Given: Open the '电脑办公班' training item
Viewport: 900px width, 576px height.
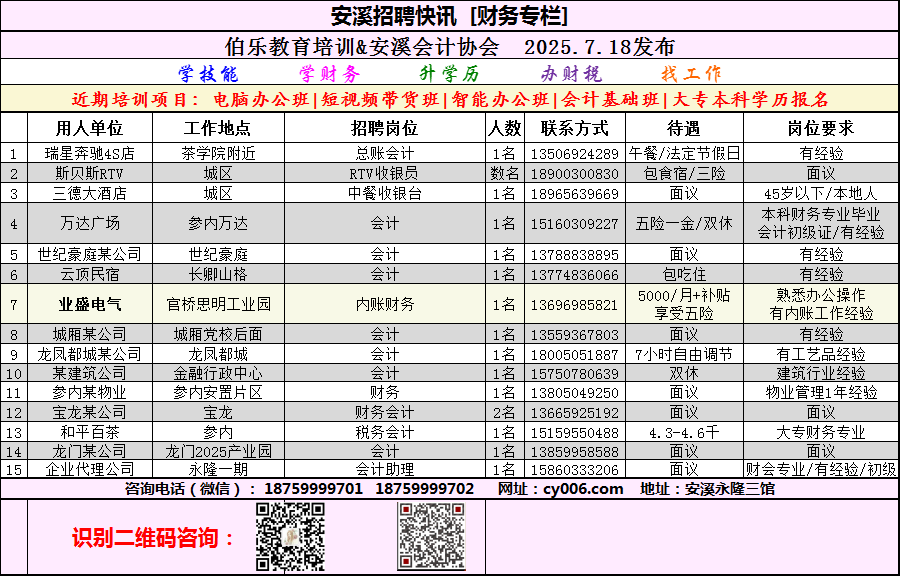Looking at the screenshot, I should point(264,99).
